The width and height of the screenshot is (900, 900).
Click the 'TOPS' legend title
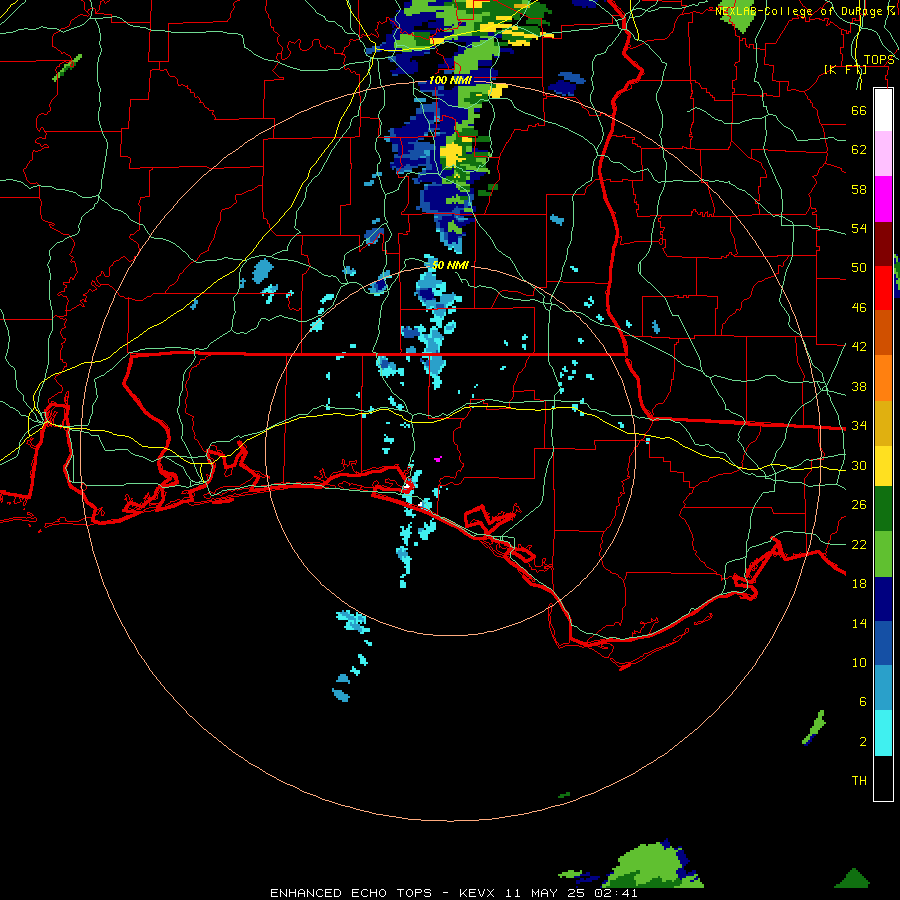point(879,60)
